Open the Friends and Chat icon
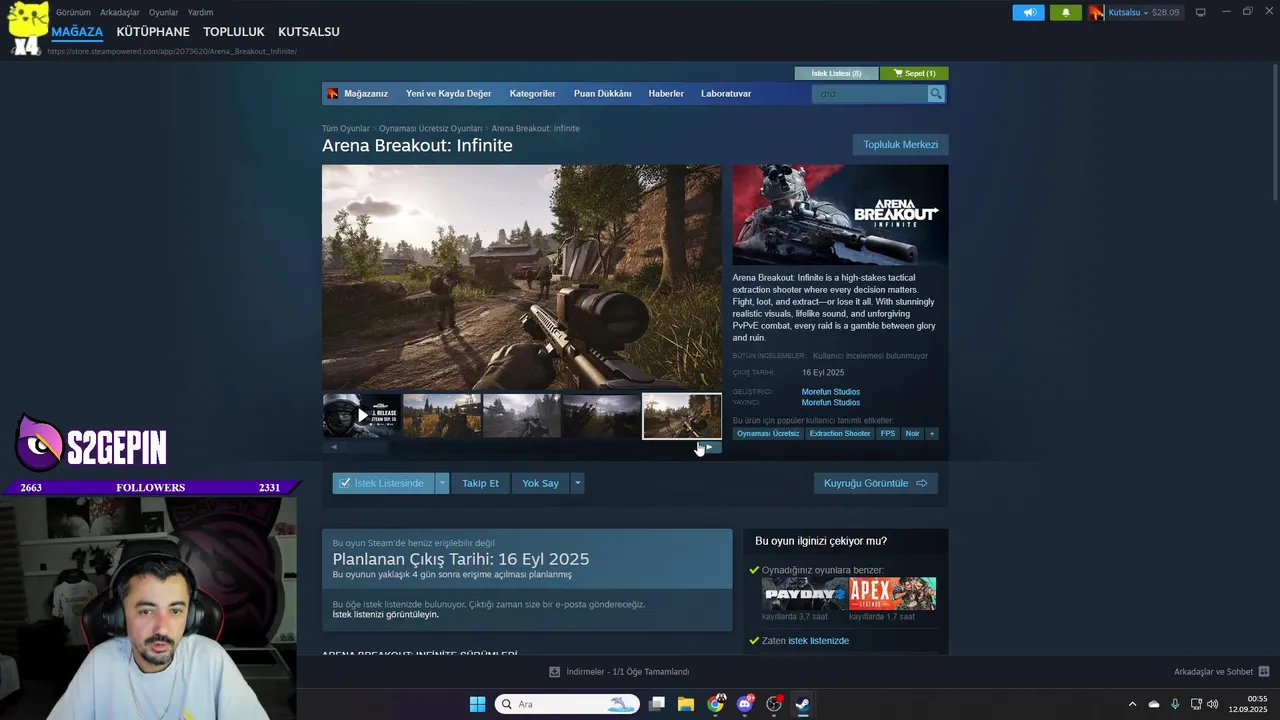This screenshot has width=1280, height=720. [1263, 672]
